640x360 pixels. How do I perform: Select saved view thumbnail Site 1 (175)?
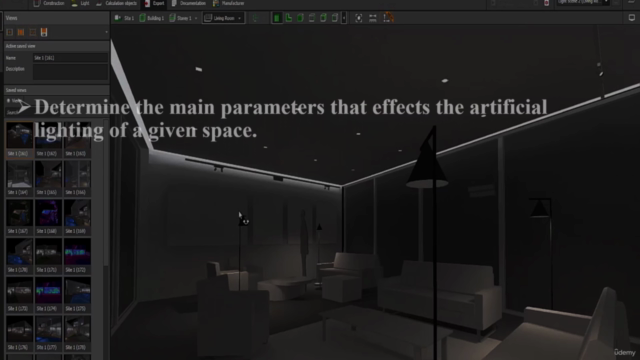point(77,294)
